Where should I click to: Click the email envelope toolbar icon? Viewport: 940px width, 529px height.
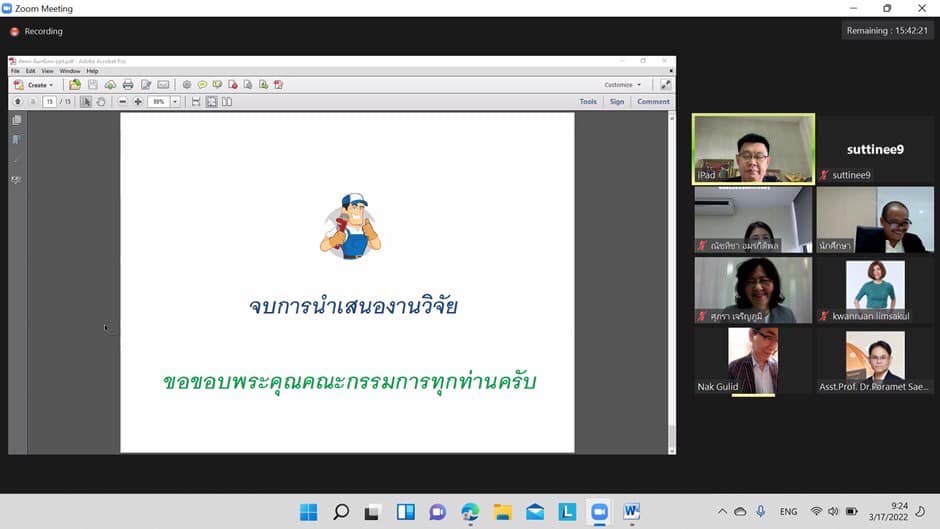click(x=163, y=85)
